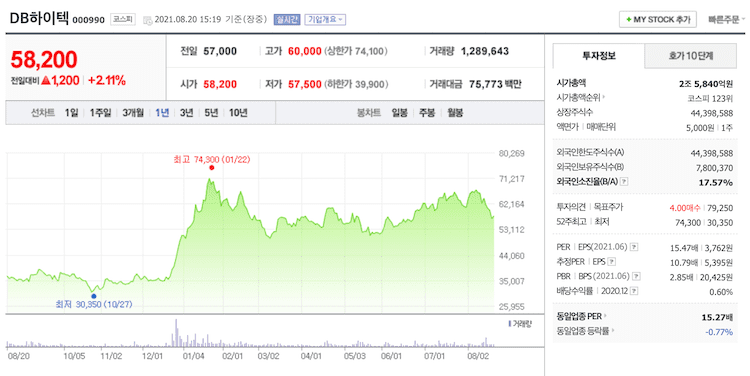Image resolution: width=750 pixels, height=376 pixels.
Task: Click the 10.79배 estimated PER value
Action: point(685,262)
